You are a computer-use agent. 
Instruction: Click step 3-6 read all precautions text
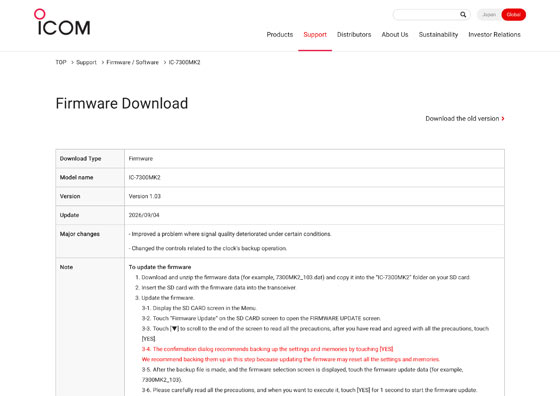[x=309, y=390]
